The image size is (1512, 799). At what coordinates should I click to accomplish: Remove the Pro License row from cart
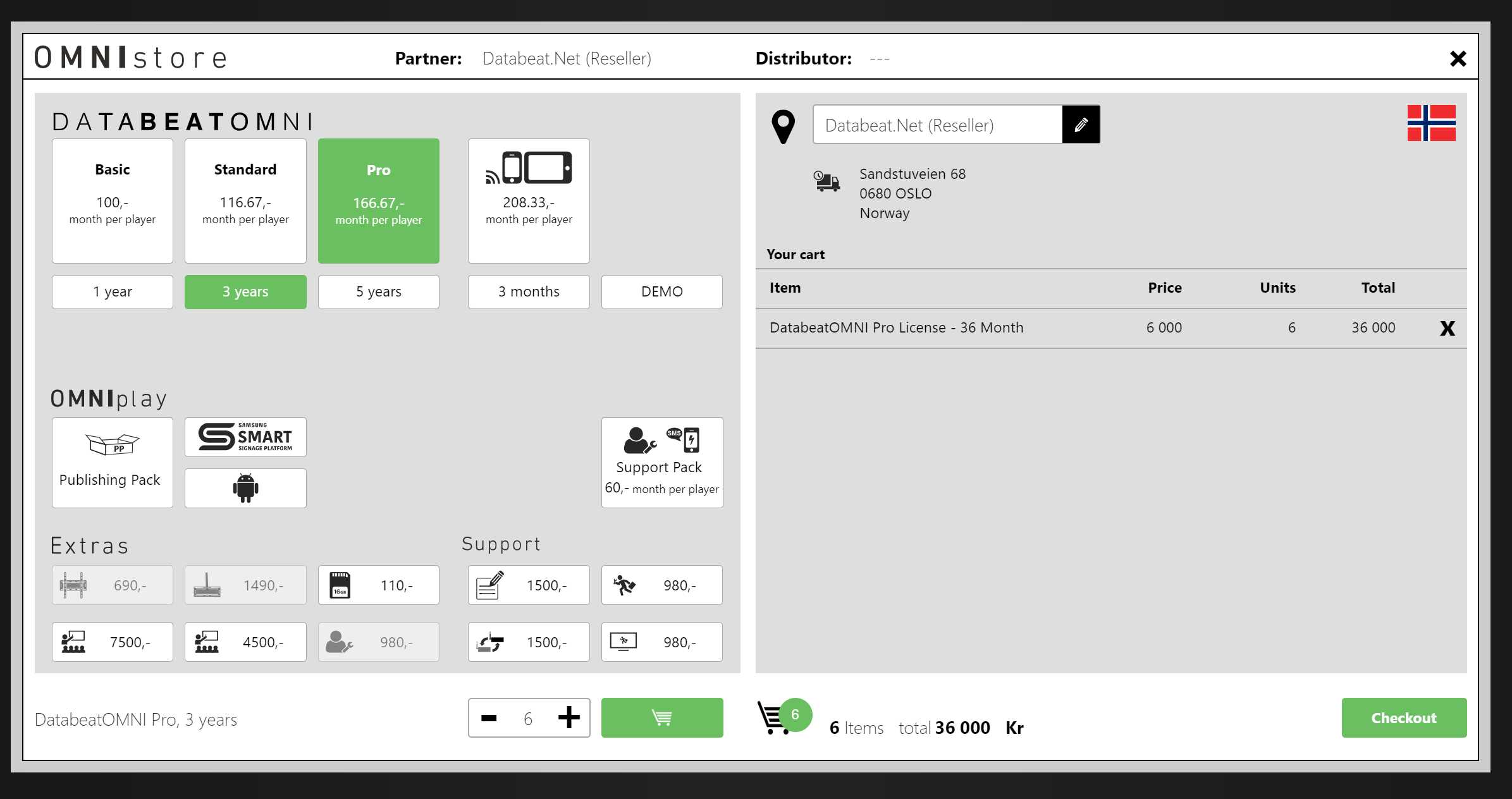tap(1447, 329)
